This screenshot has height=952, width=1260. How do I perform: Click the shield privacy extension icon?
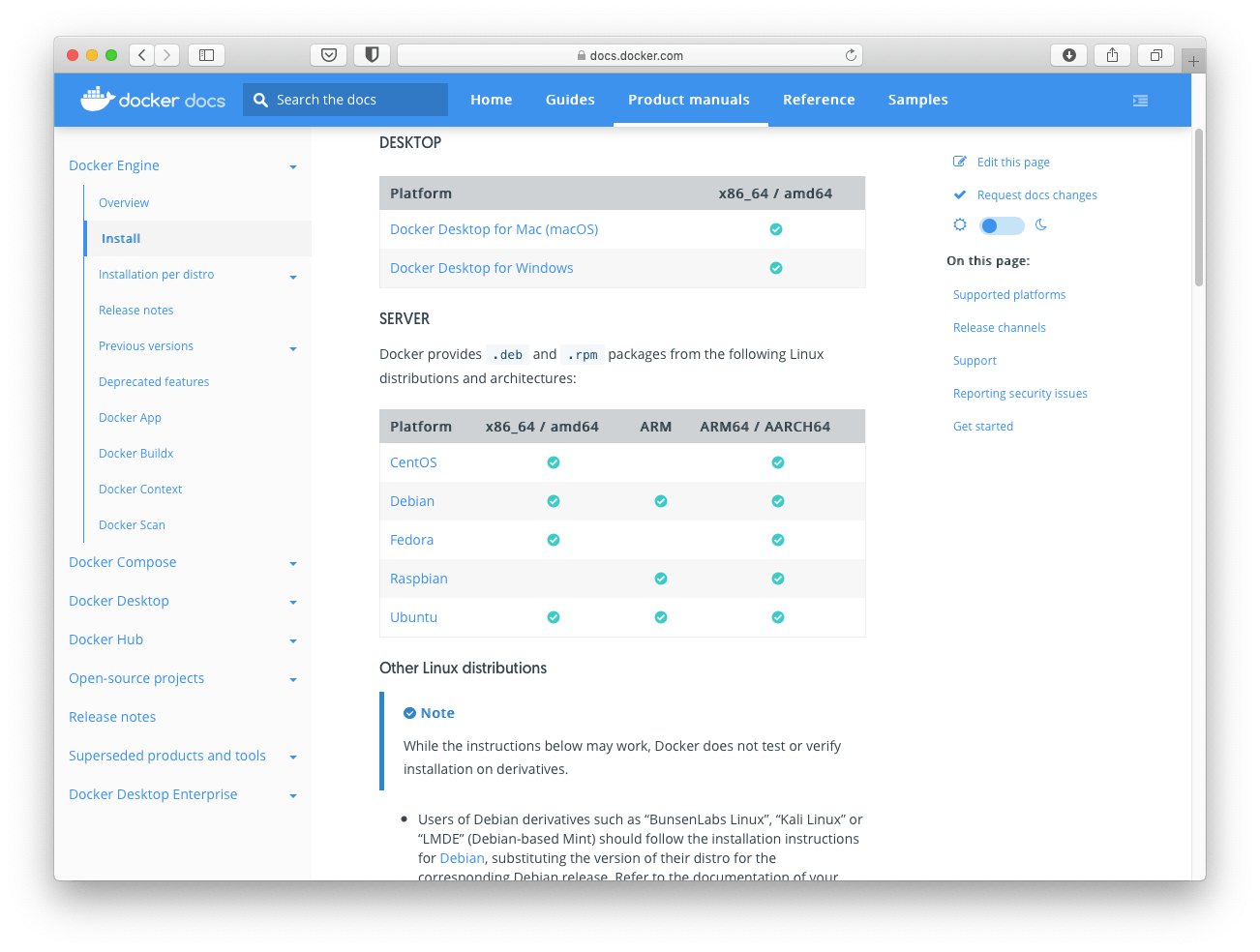[372, 55]
